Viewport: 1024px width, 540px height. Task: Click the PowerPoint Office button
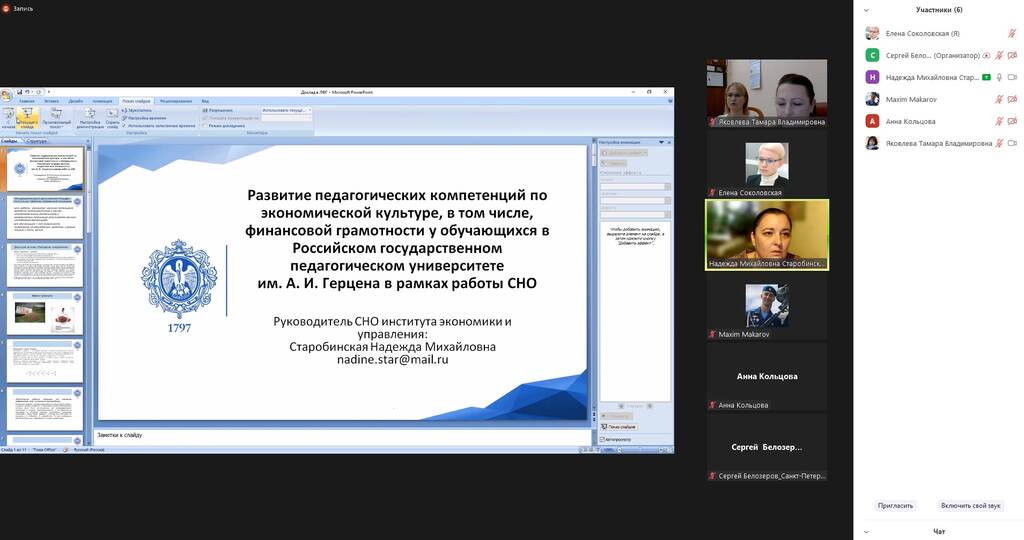[7, 96]
